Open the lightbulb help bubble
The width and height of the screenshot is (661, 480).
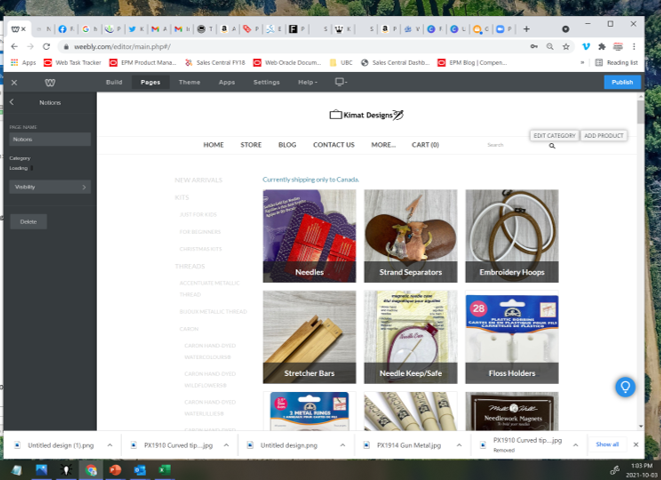pos(625,386)
